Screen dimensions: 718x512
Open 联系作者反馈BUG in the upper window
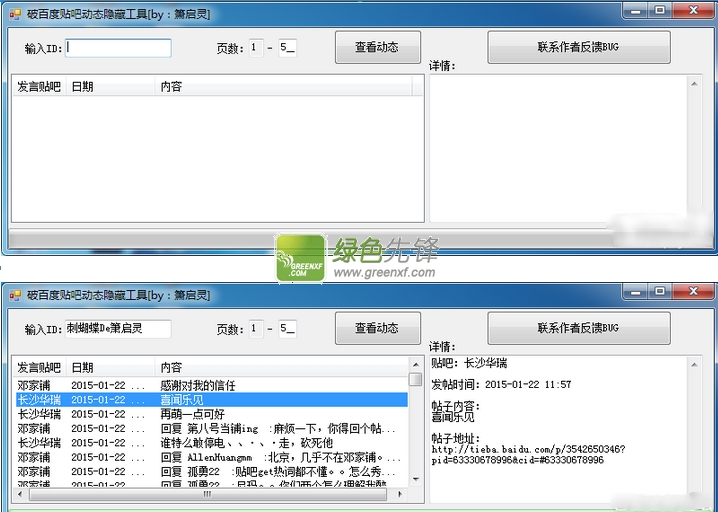579,47
